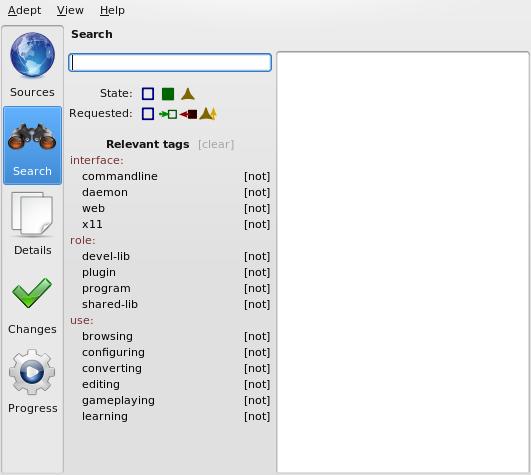Toggle Requested upgrade triangles icon
The width and height of the screenshot is (531, 475).
pyautogui.click(x=208, y=114)
